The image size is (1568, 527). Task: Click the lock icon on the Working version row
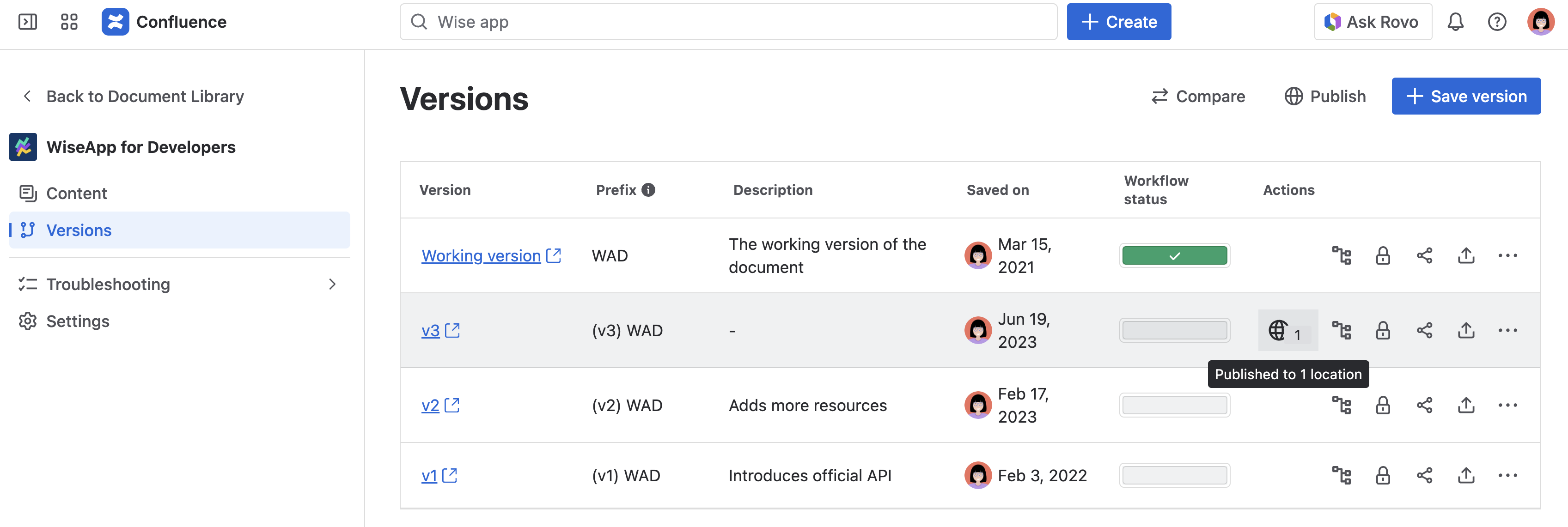tap(1383, 255)
